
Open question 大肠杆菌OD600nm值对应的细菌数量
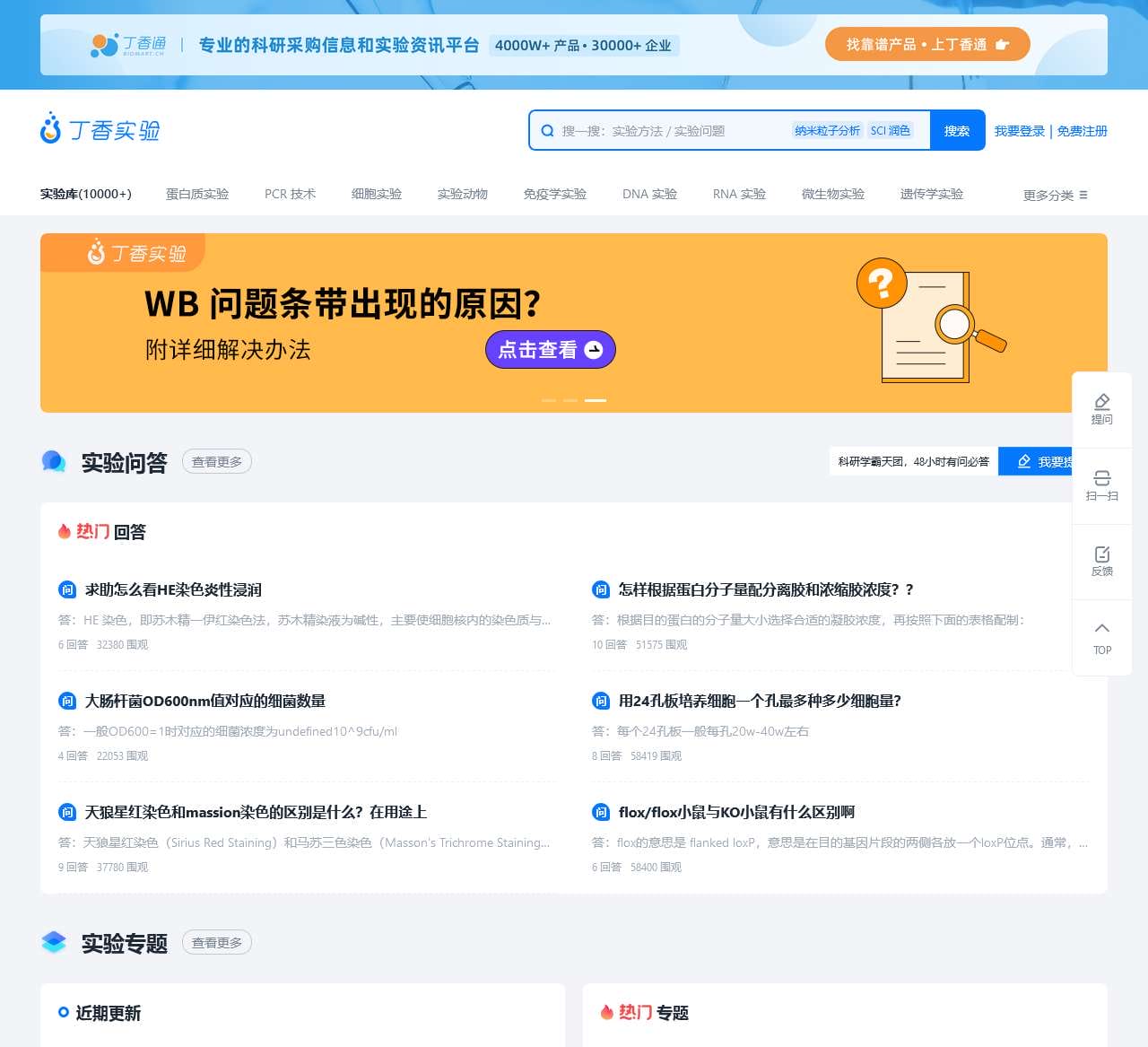[205, 701]
